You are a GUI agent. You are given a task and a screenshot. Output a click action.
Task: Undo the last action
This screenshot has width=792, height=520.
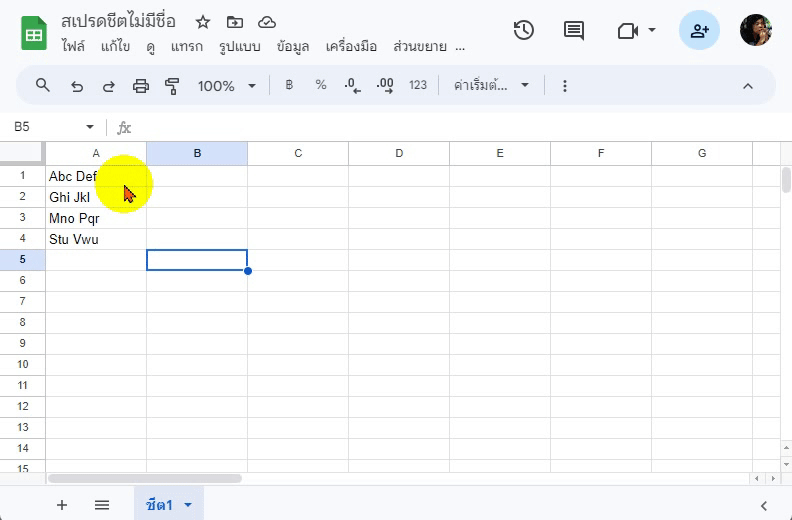click(77, 86)
